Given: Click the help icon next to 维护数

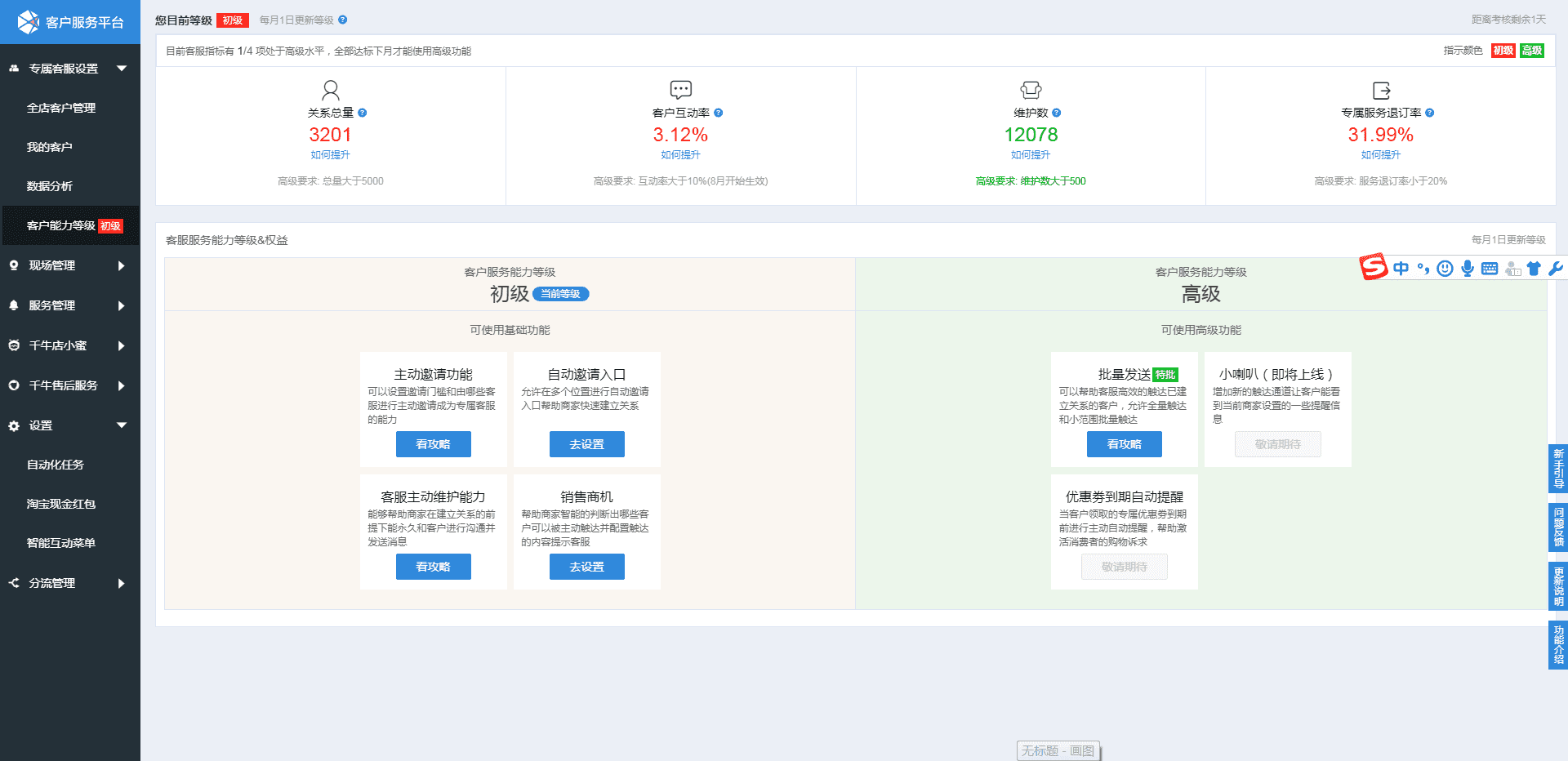Looking at the screenshot, I should click(1056, 113).
